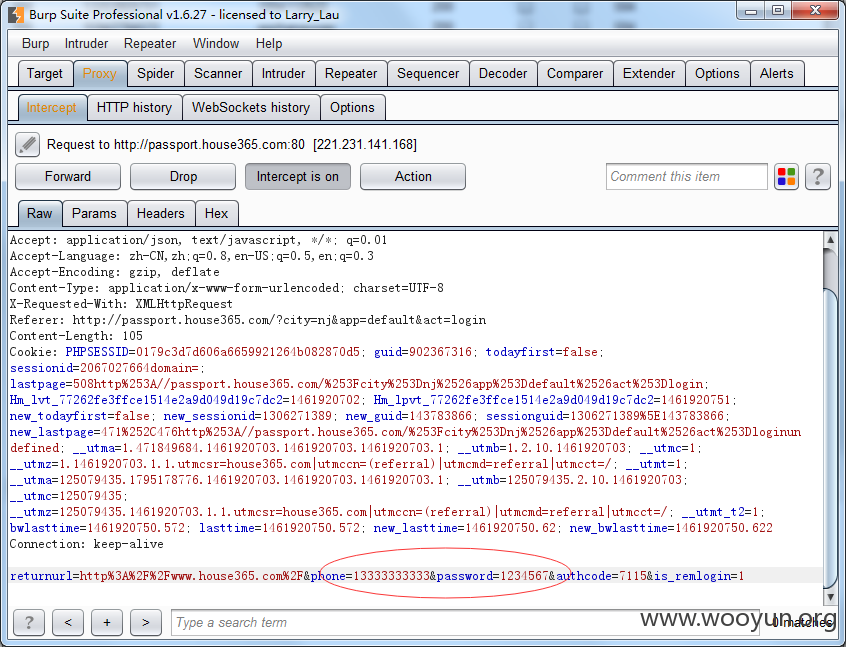Open the Decoder tab
Screen dimensions: 846x647
pos(503,73)
